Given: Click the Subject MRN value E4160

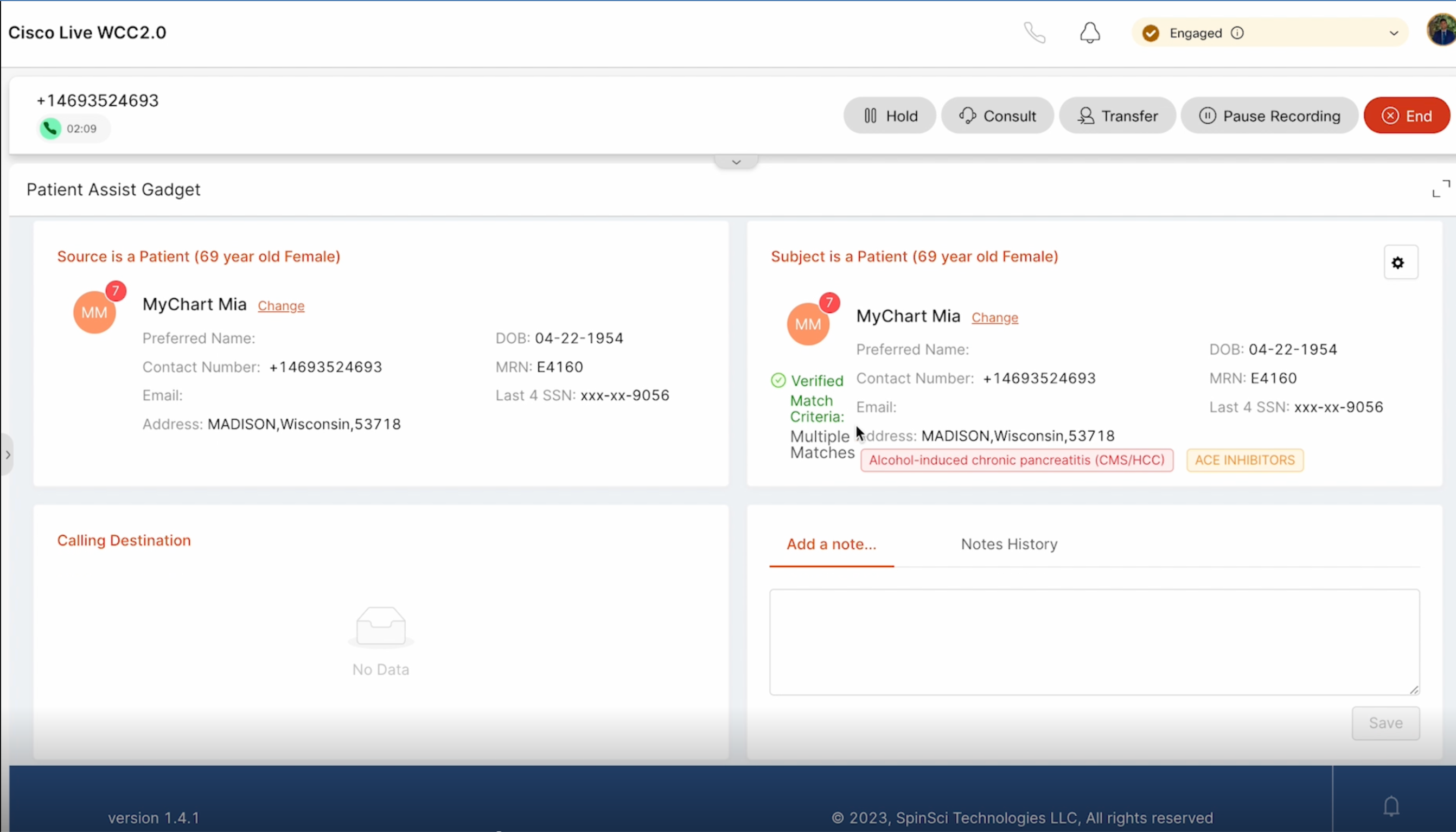Looking at the screenshot, I should (1273, 378).
